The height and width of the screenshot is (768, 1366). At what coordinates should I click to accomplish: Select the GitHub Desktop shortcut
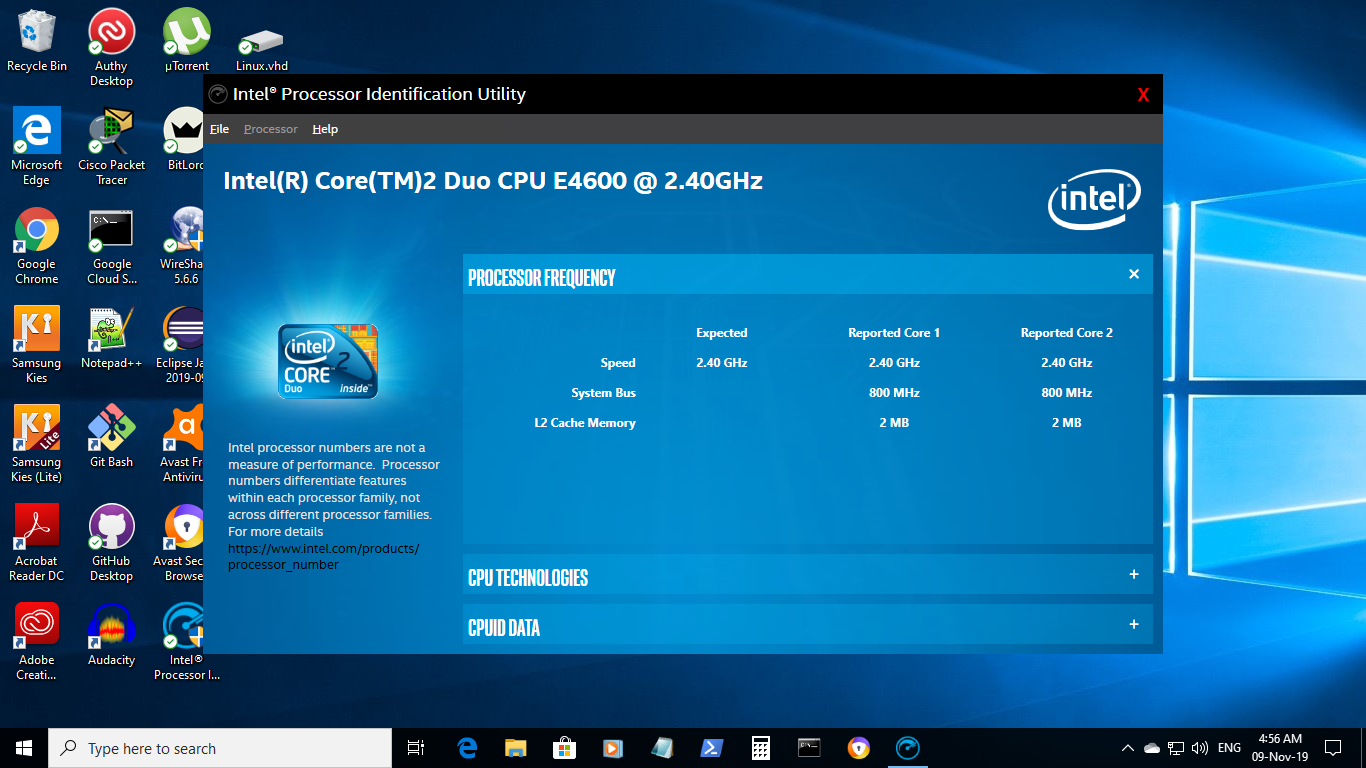[111, 543]
